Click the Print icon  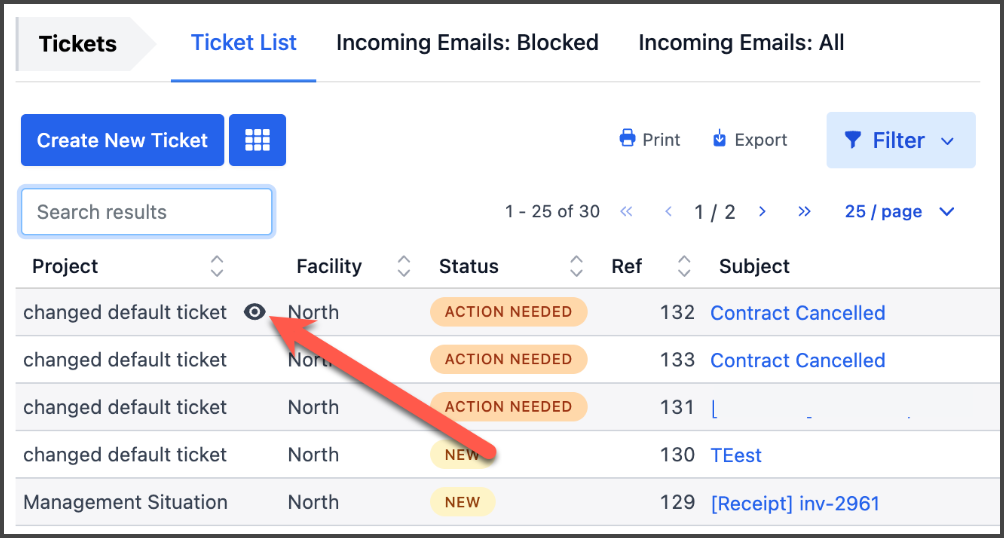628,139
